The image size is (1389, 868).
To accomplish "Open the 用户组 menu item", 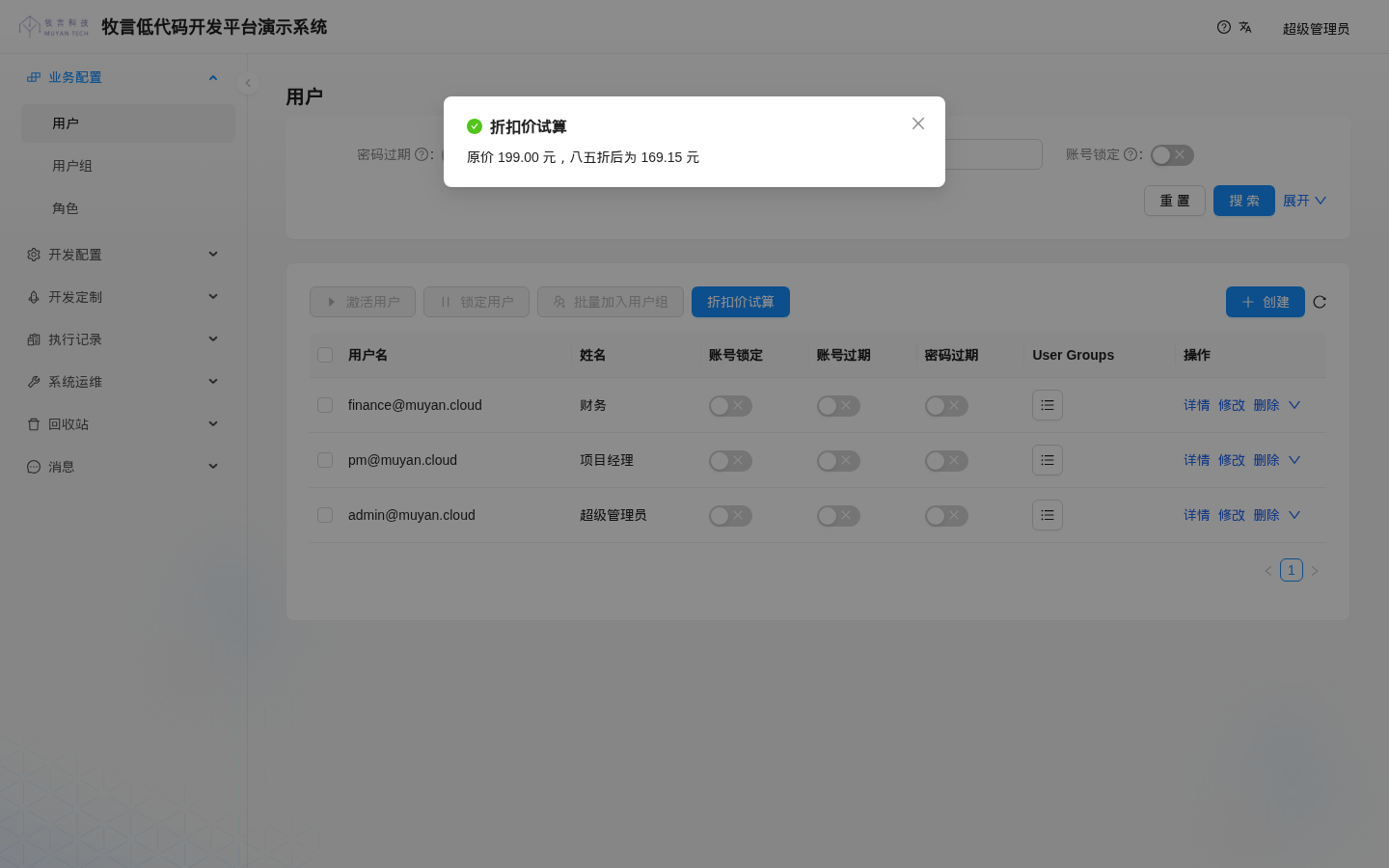I will [128, 166].
